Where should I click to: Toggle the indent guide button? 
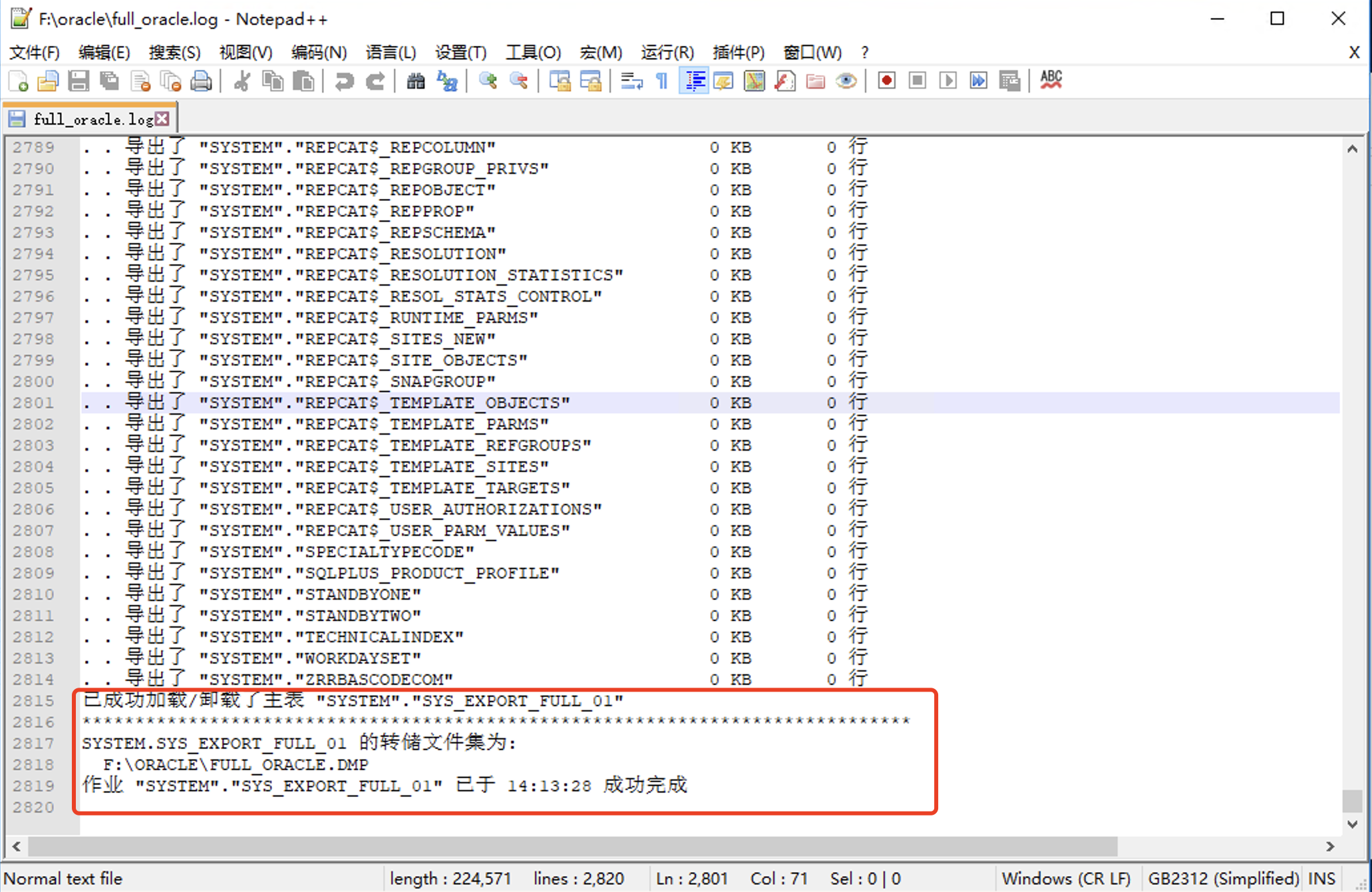click(695, 81)
